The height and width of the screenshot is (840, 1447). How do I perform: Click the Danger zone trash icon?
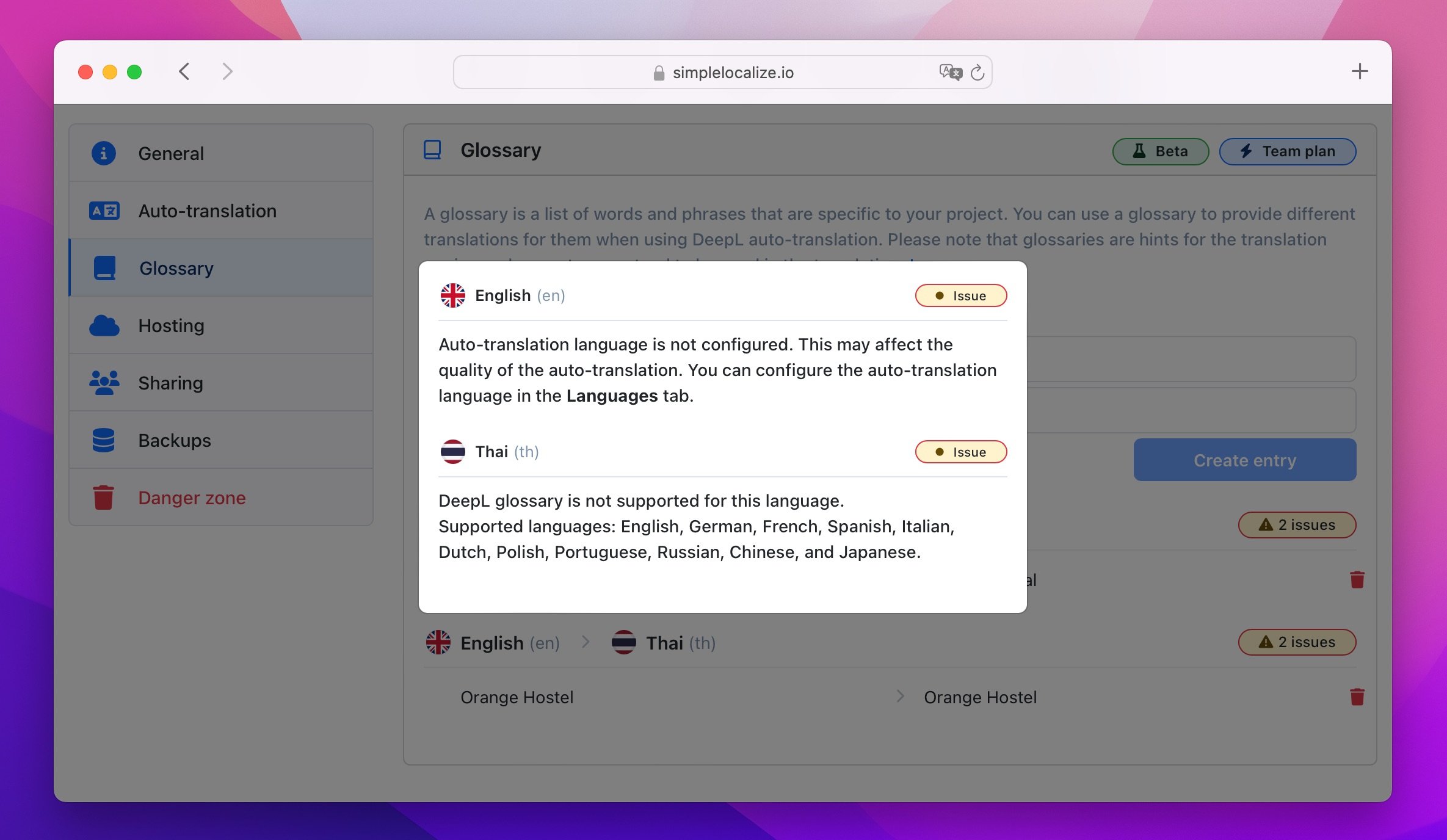[x=103, y=497]
